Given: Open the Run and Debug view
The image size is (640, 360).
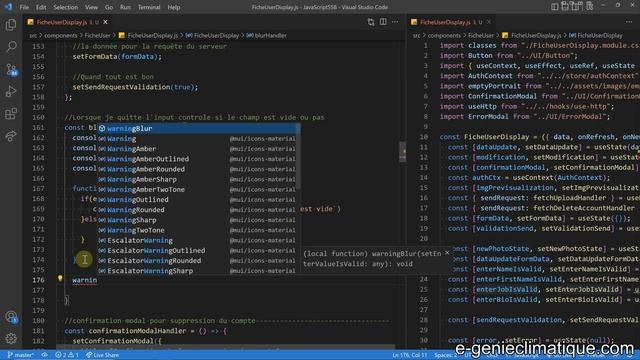Looking at the screenshot, I should (x=11, y=91).
